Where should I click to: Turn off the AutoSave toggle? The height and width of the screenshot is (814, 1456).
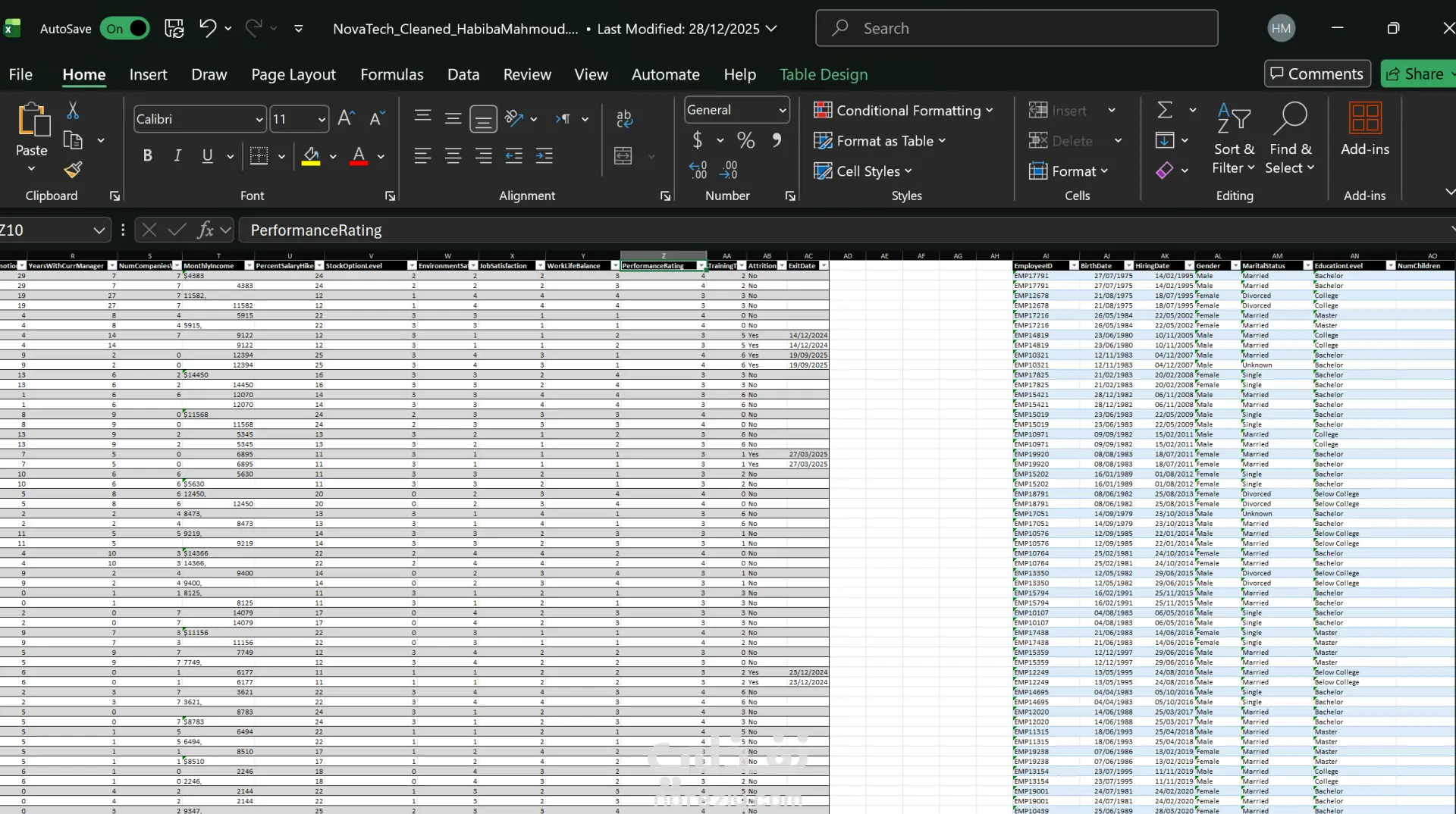click(125, 29)
